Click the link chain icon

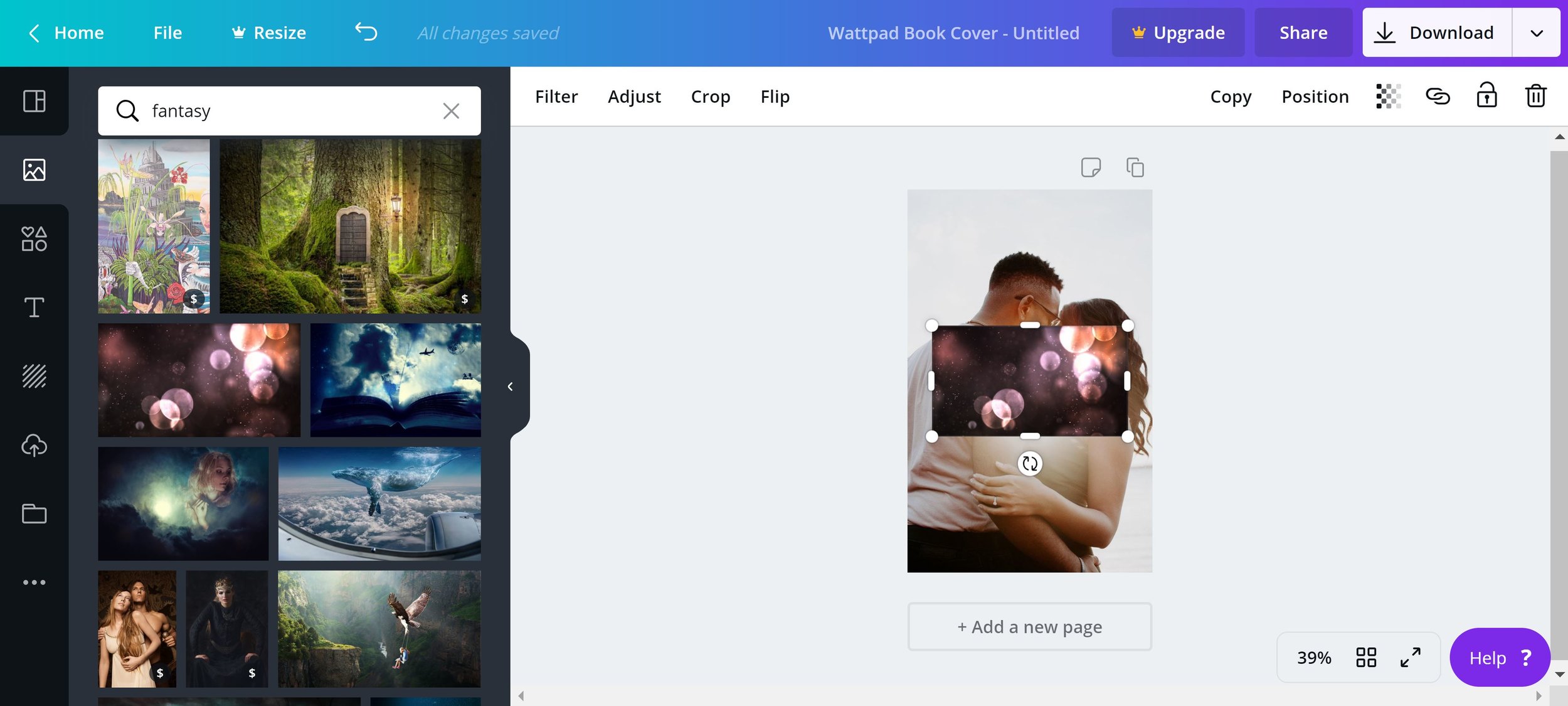[x=1438, y=96]
